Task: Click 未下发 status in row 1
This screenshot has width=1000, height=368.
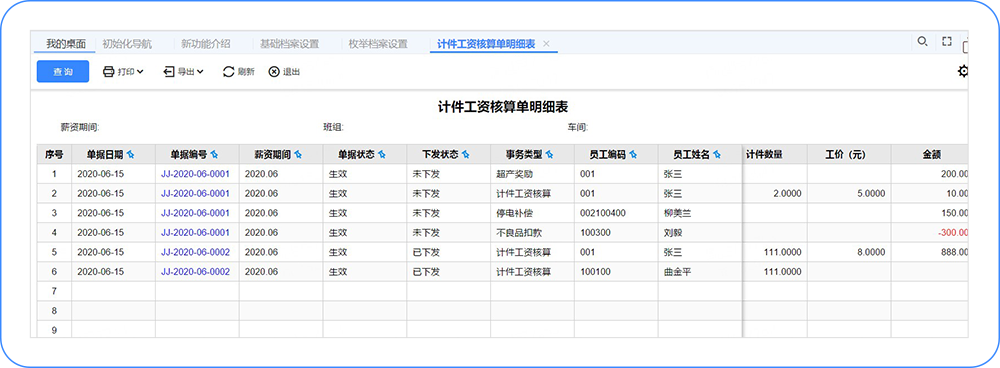Action: click(426, 174)
